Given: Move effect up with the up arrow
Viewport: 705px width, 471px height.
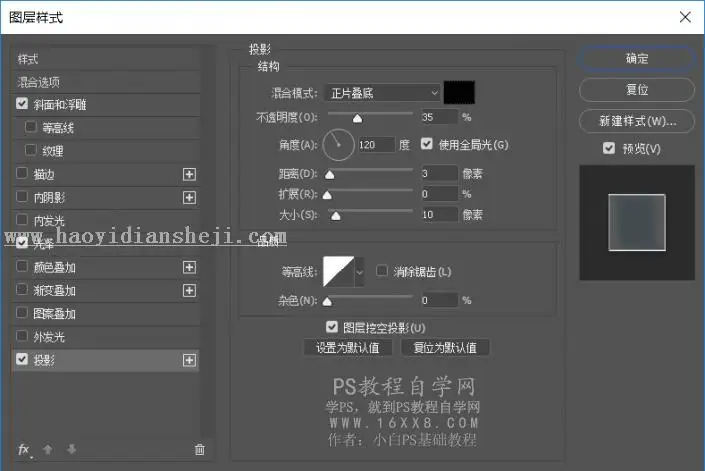Looking at the screenshot, I should coord(48,449).
